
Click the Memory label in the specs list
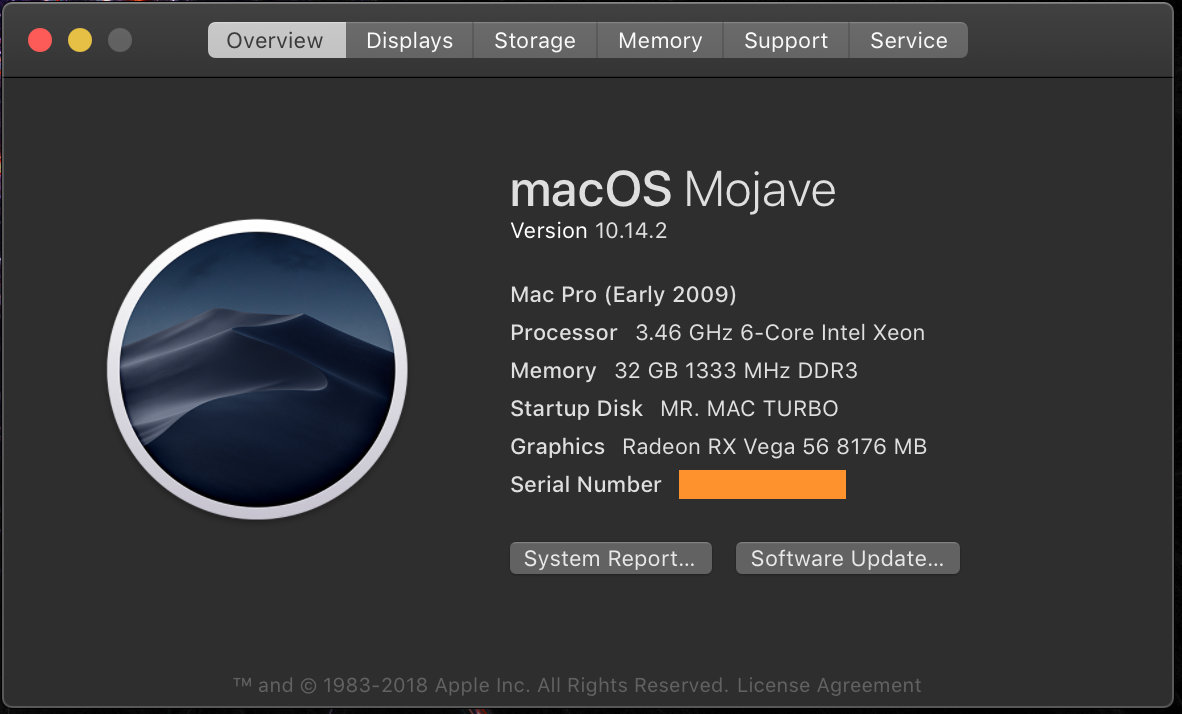(553, 370)
